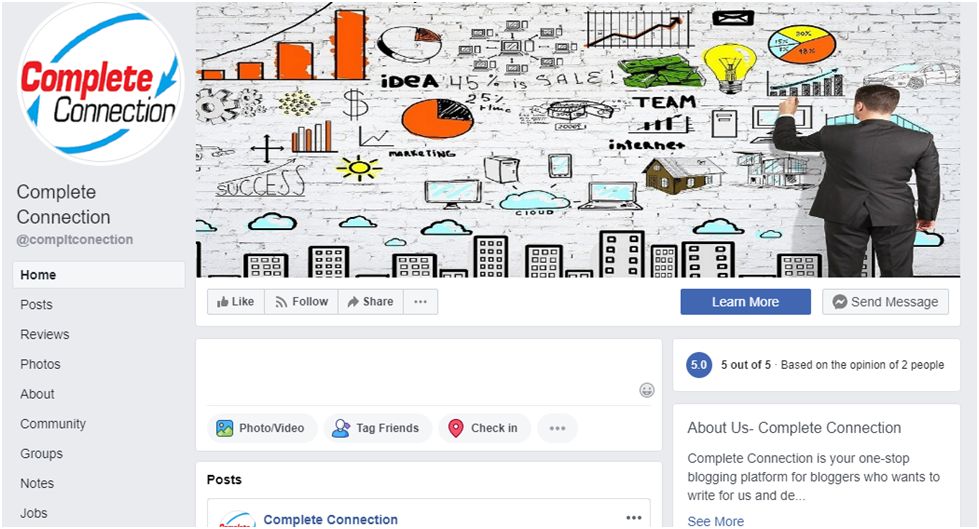Follow the page via Follow button
The height and width of the screenshot is (529, 979).
(302, 302)
